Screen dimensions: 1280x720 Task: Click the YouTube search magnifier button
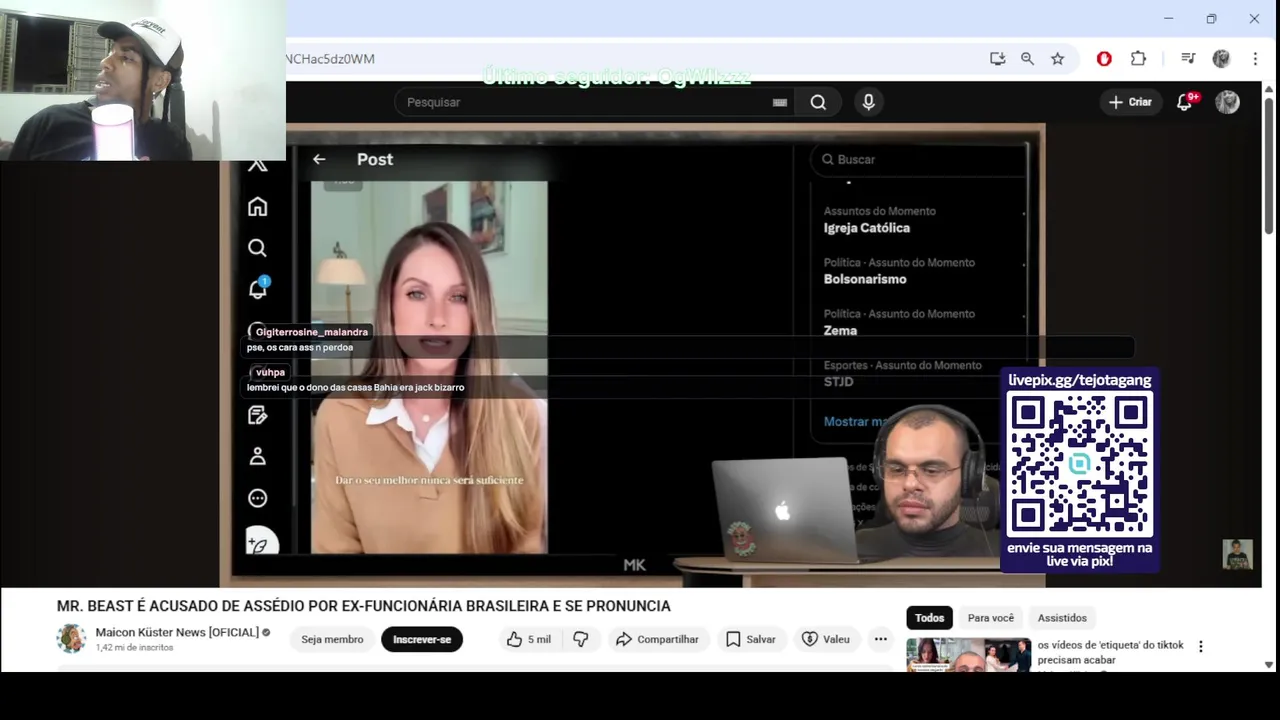pyautogui.click(x=818, y=102)
